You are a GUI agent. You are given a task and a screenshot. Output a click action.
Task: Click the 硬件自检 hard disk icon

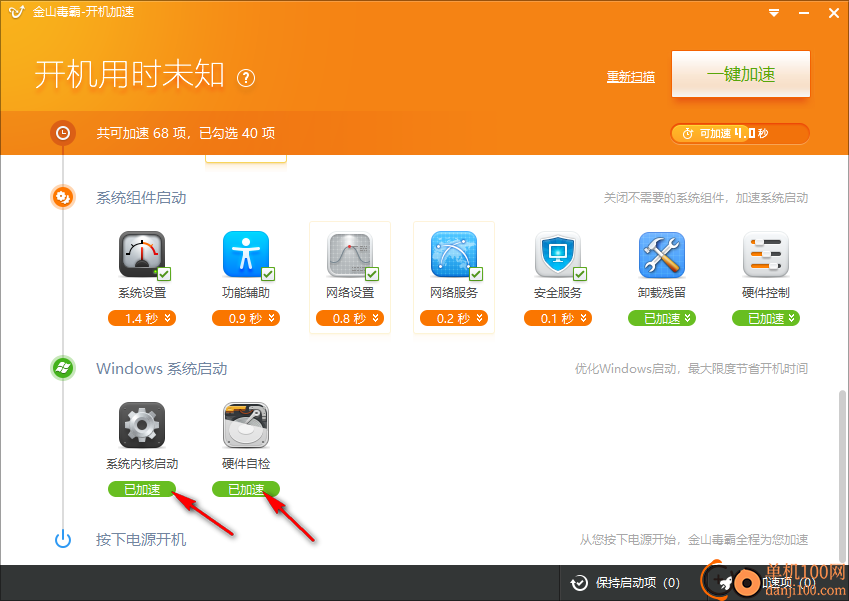[x=246, y=425]
